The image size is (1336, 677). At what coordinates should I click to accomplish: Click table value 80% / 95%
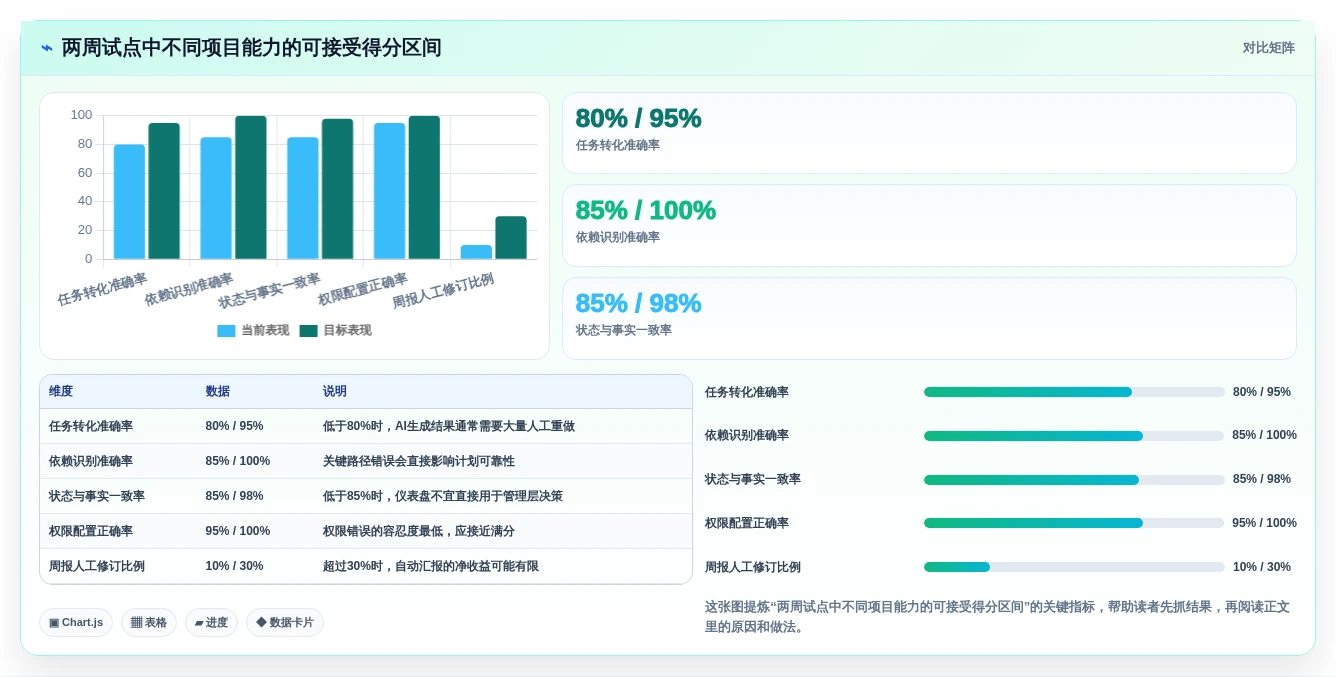[234, 426]
